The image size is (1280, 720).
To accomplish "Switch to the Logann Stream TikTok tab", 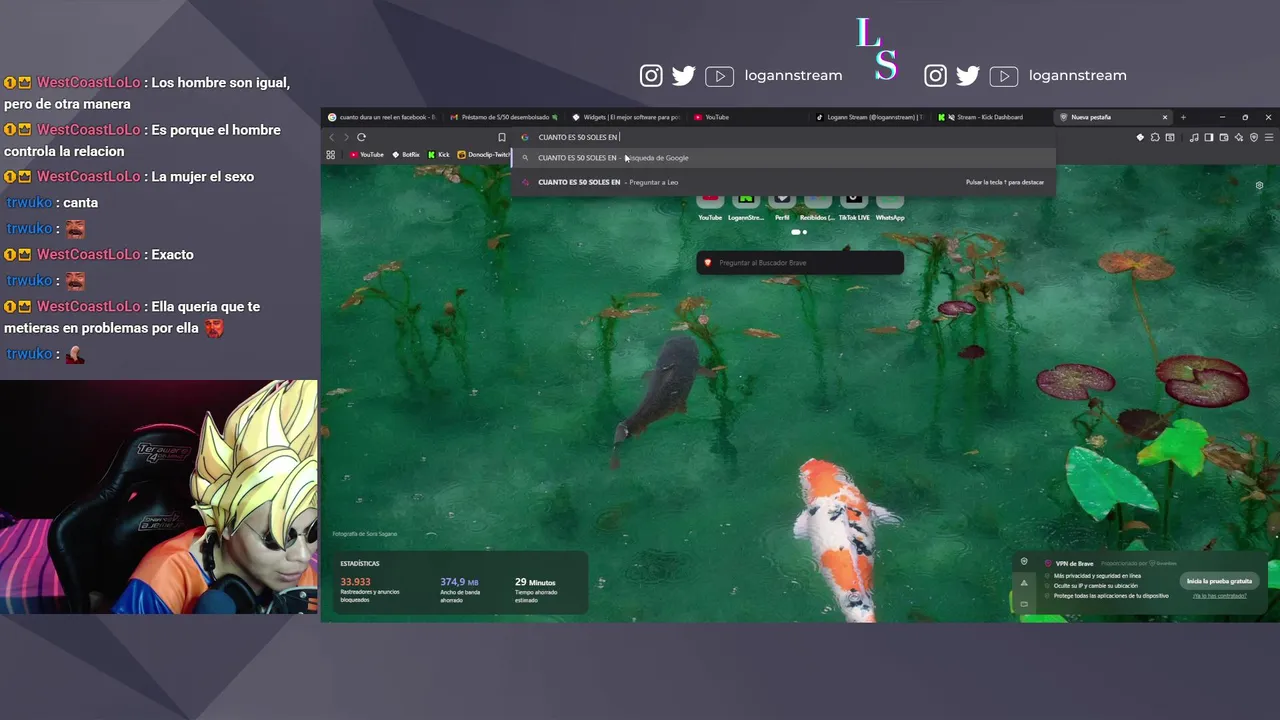I will (870, 117).
